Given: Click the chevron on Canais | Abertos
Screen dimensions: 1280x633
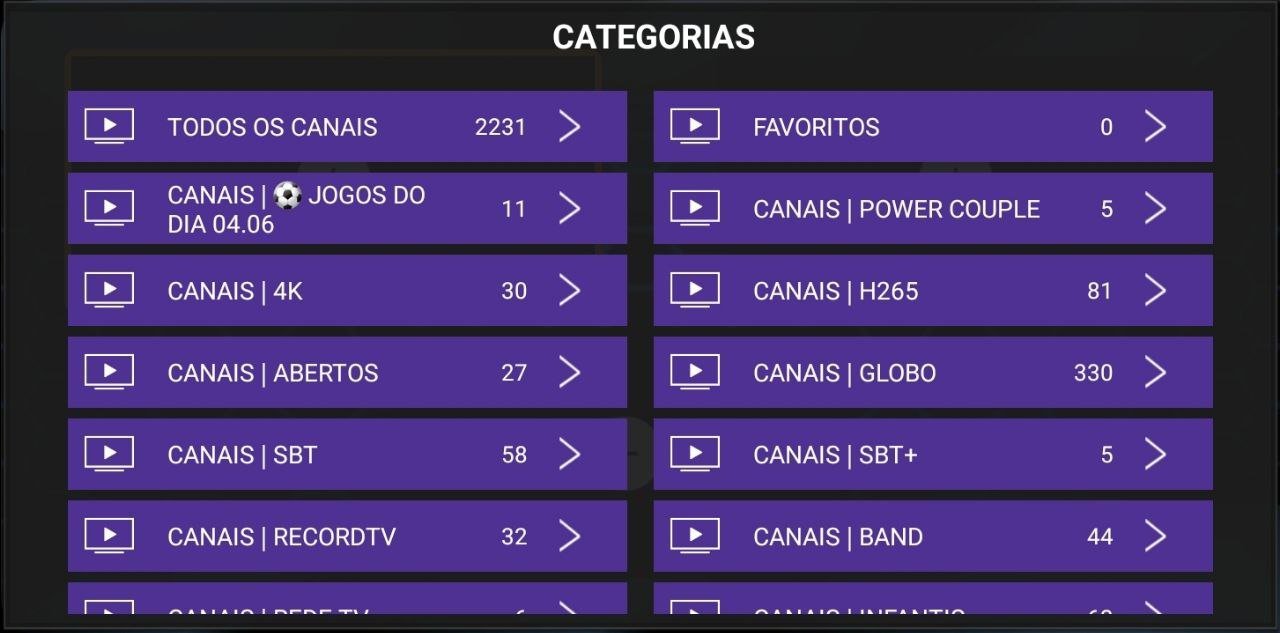Looking at the screenshot, I should 569,373.
